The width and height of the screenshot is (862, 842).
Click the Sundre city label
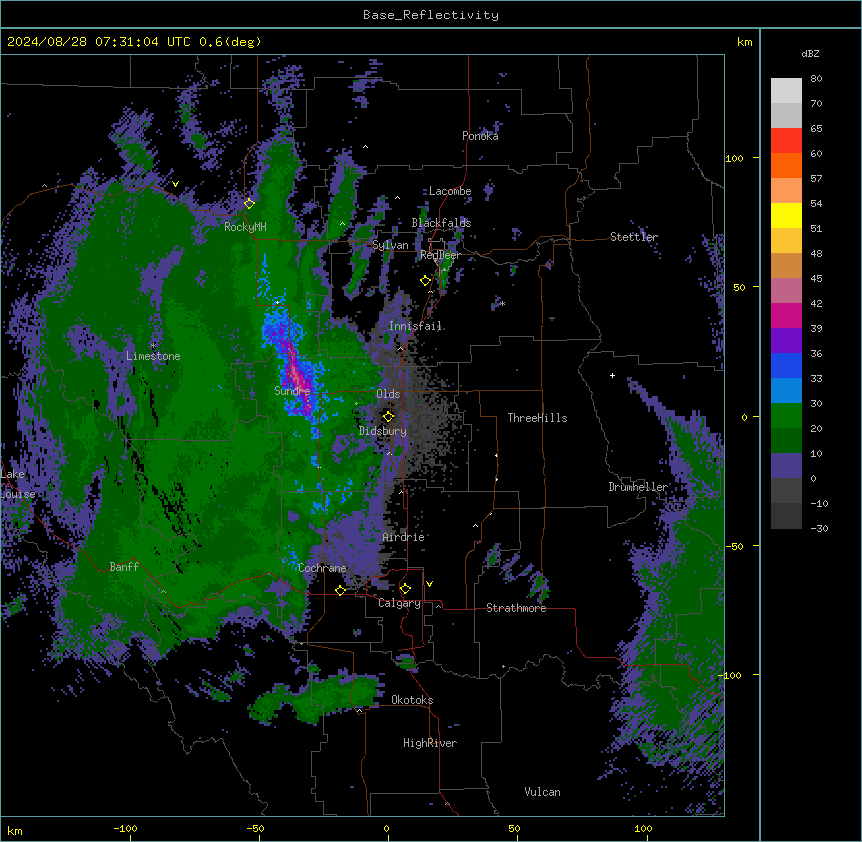(x=292, y=391)
